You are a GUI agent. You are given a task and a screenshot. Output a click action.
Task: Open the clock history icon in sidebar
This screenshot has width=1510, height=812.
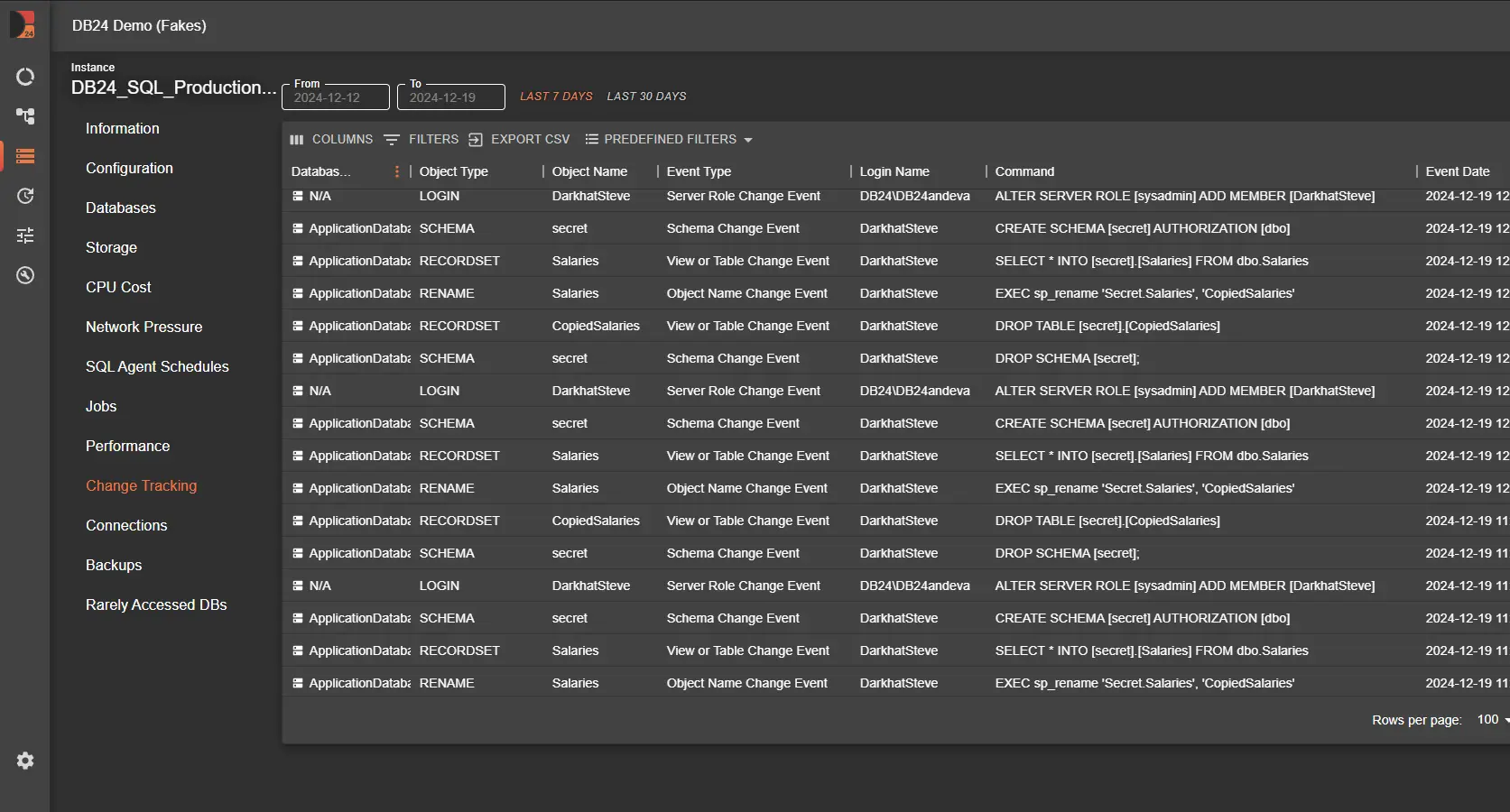(25, 196)
